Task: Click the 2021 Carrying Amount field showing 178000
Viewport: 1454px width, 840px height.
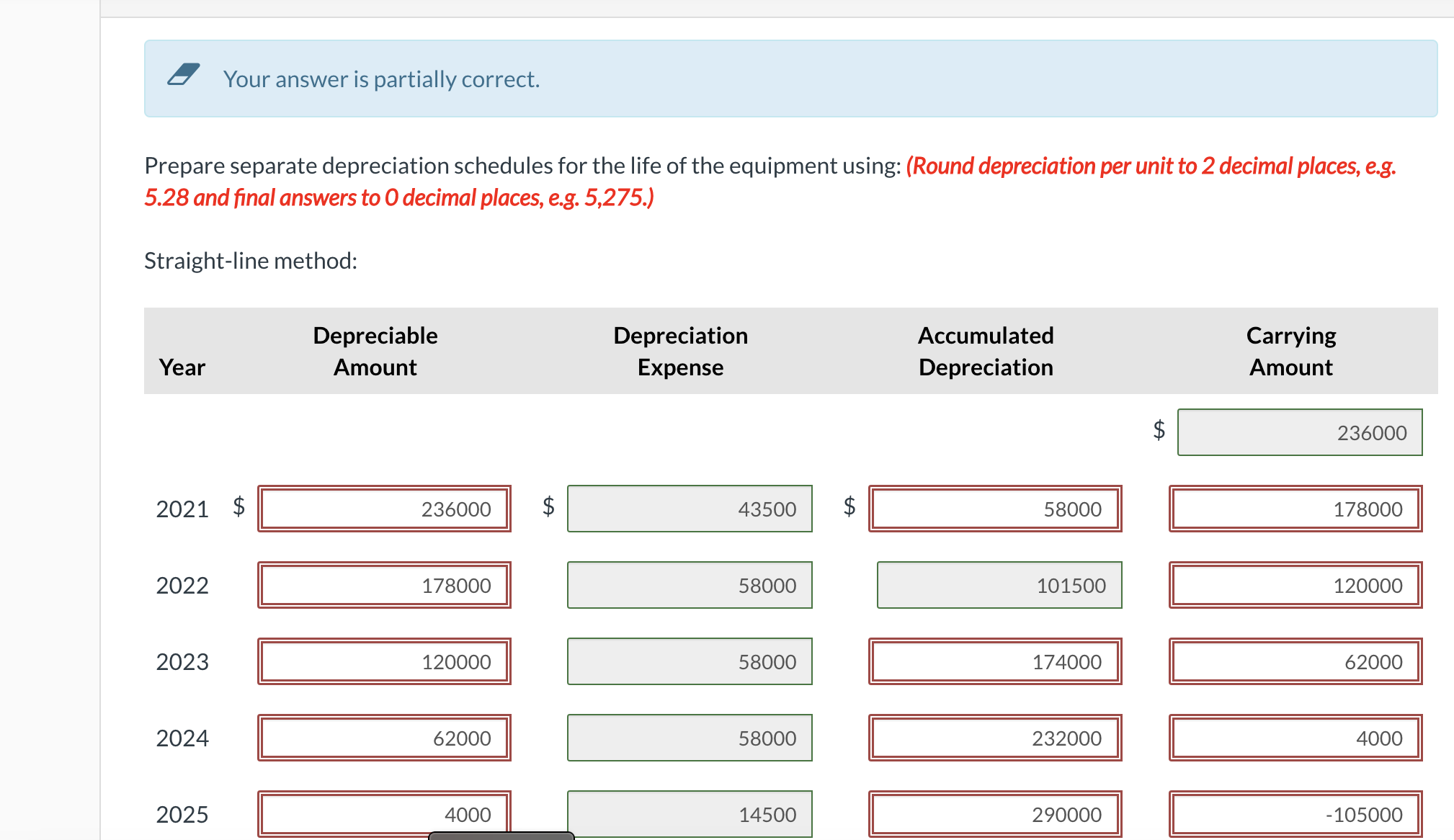Action: pyautogui.click(x=1295, y=509)
